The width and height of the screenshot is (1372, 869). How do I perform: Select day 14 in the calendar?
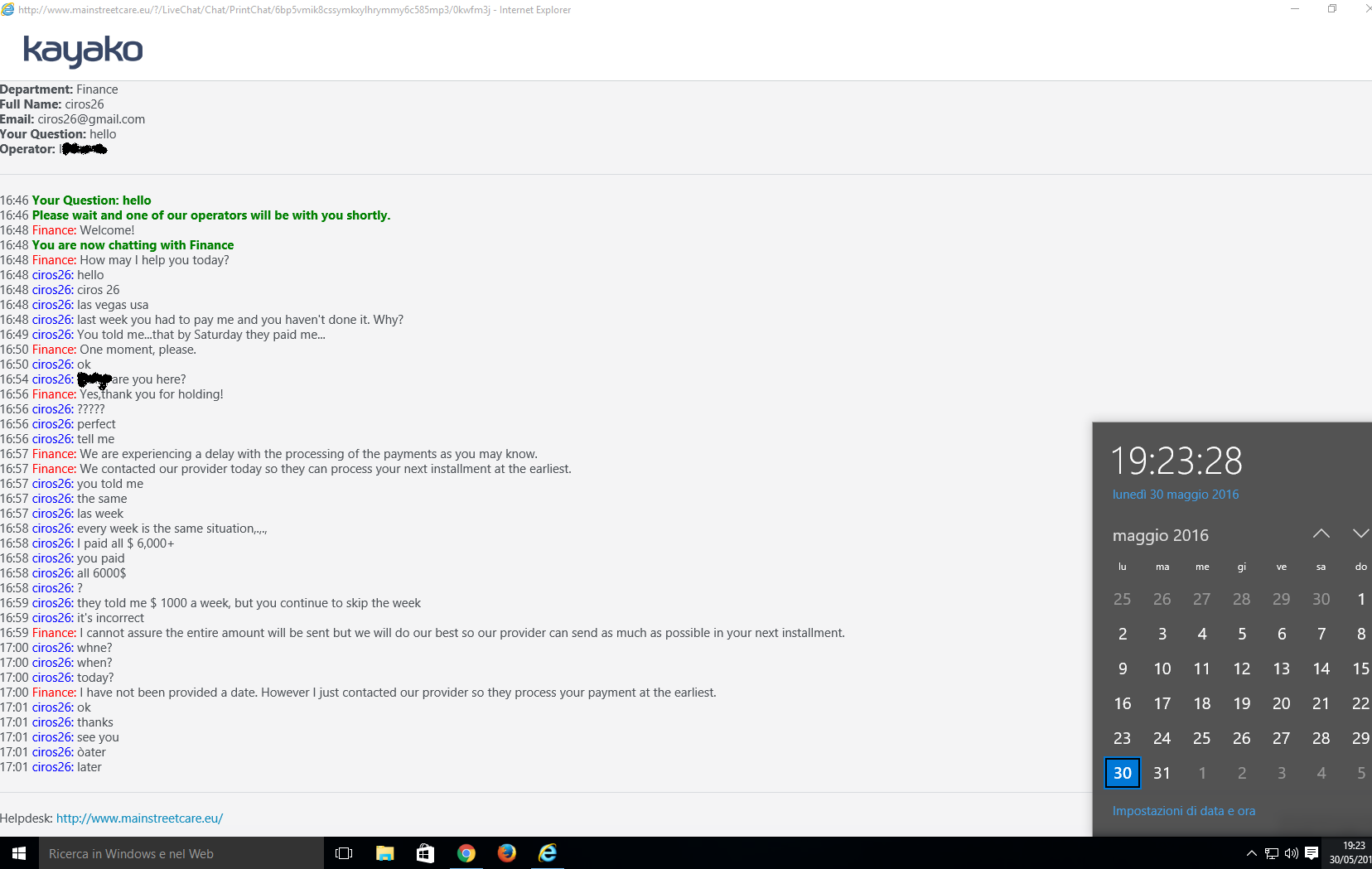coord(1321,669)
